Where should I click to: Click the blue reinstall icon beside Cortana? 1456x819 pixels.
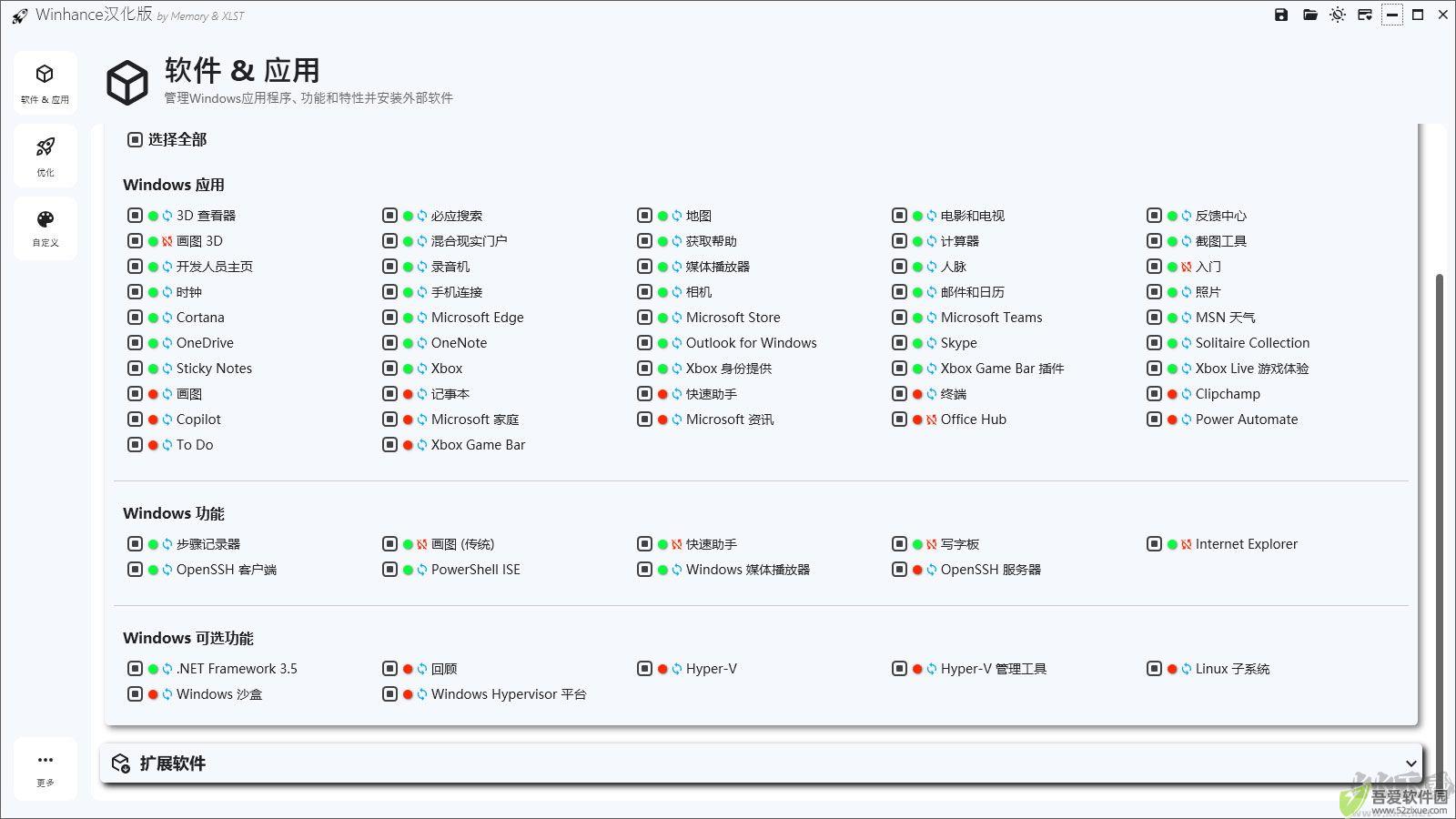point(167,318)
